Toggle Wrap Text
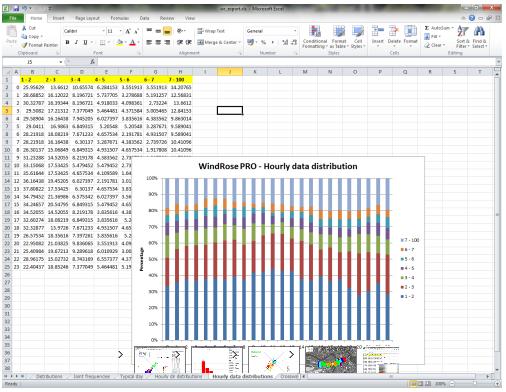This screenshot has width=506, height=392. 211,31
